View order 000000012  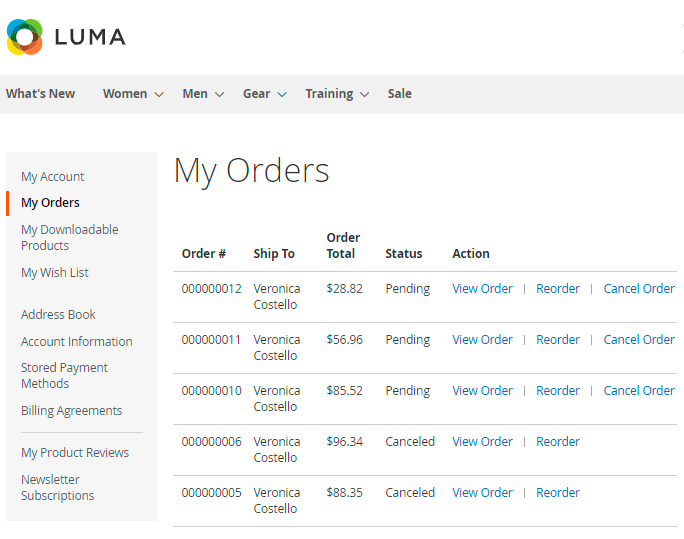(x=482, y=289)
